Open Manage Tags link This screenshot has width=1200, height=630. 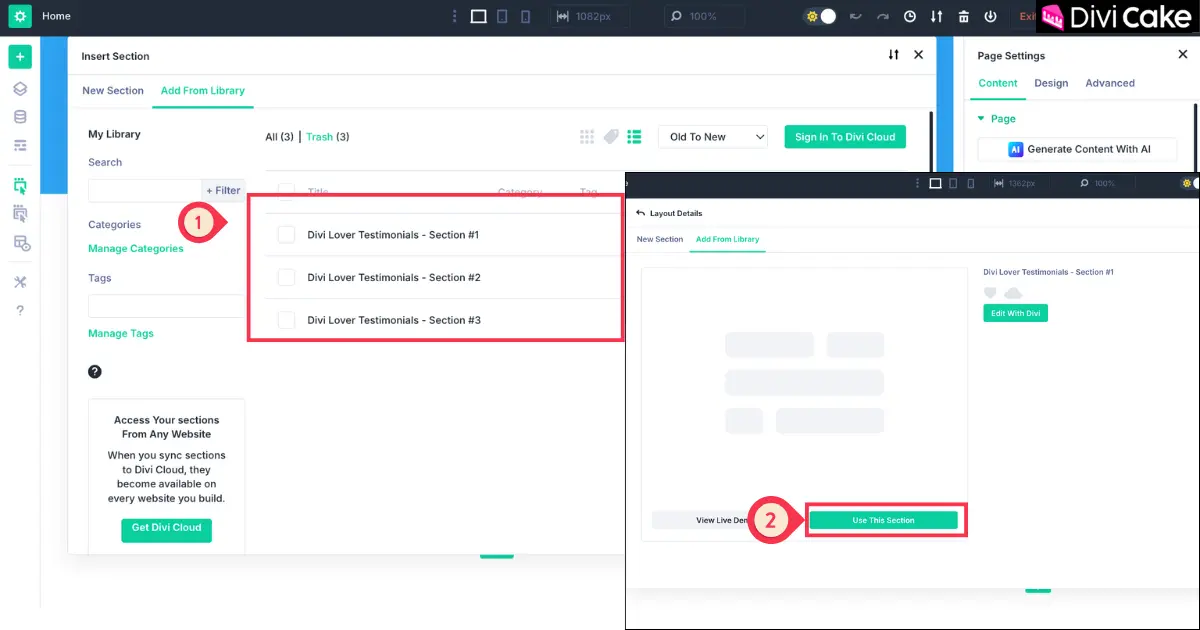[x=121, y=334]
